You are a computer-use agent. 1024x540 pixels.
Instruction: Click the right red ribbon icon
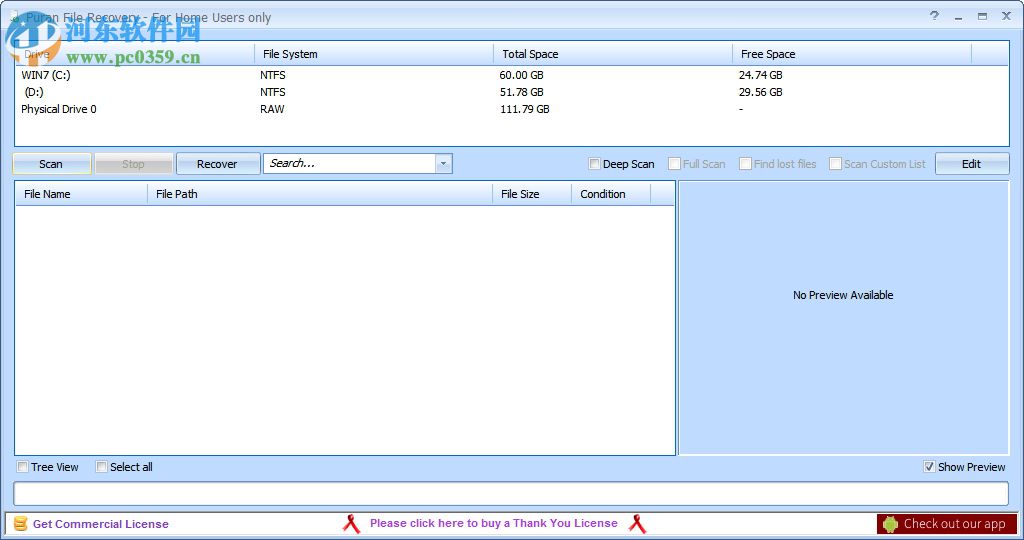coord(637,524)
